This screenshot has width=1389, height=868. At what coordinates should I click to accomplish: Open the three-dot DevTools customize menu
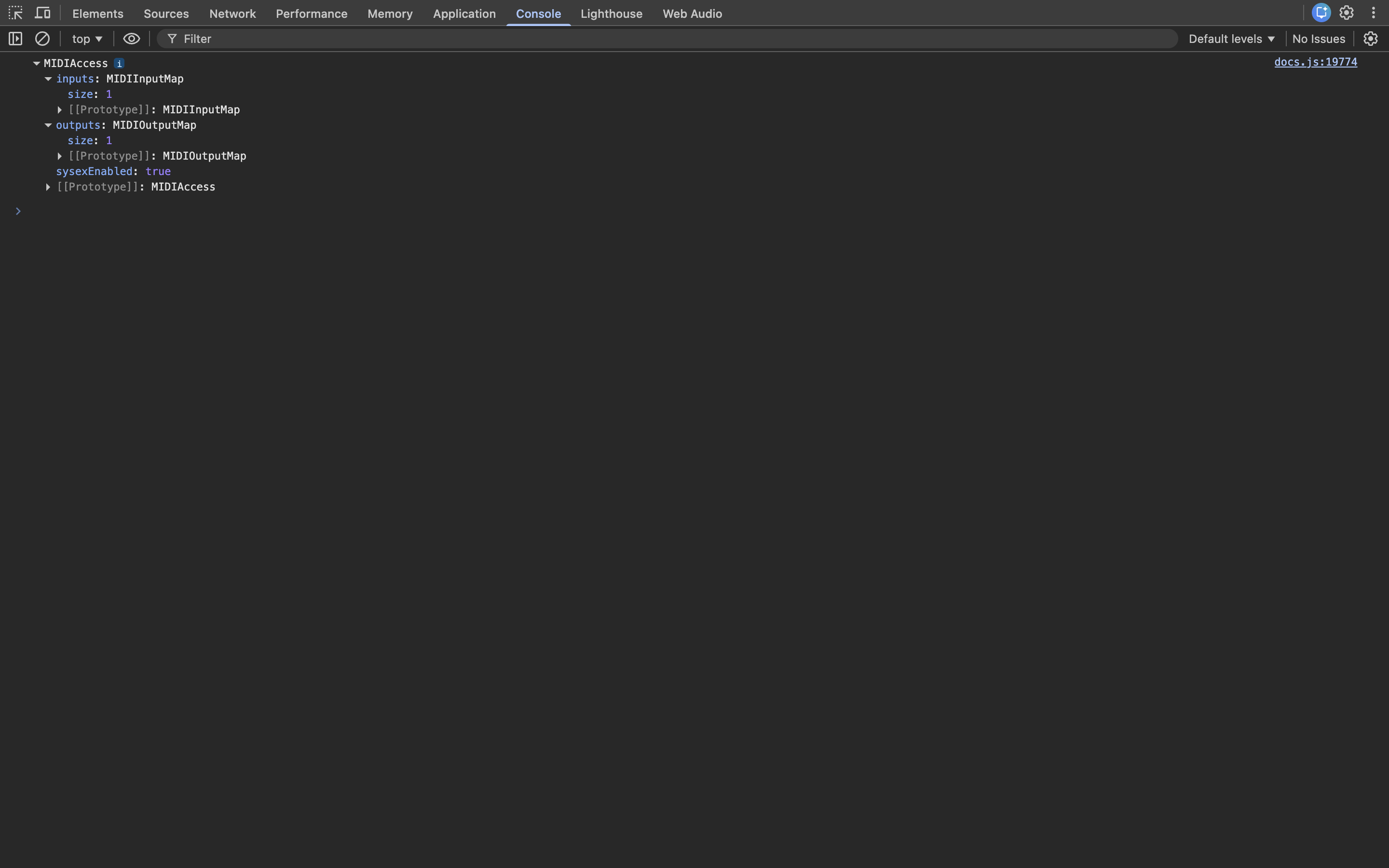pyautogui.click(x=1374, y=13)
